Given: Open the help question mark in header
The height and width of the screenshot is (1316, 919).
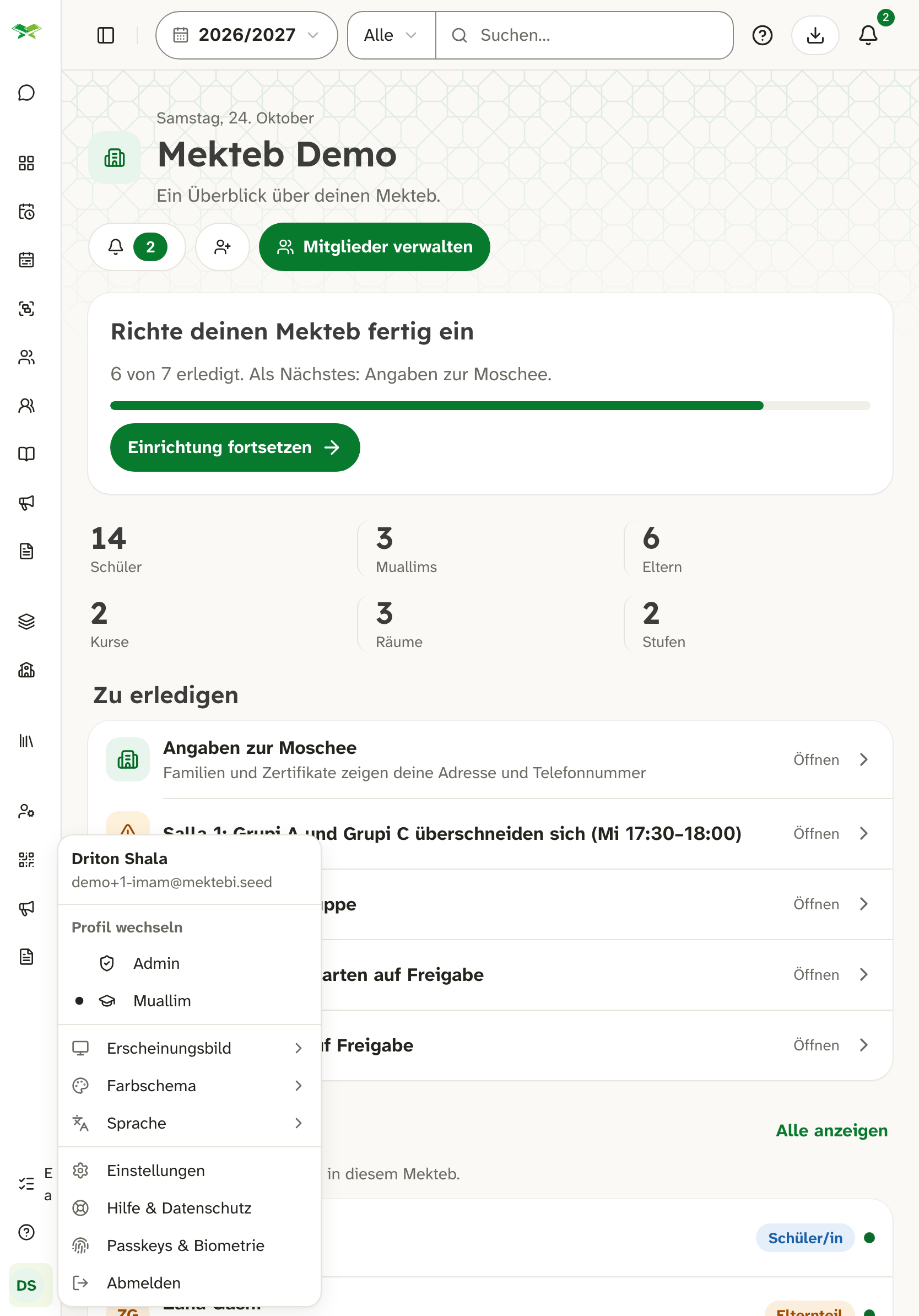Looking at the screenshot, I should pyautogui.click(x=762, y=35).
